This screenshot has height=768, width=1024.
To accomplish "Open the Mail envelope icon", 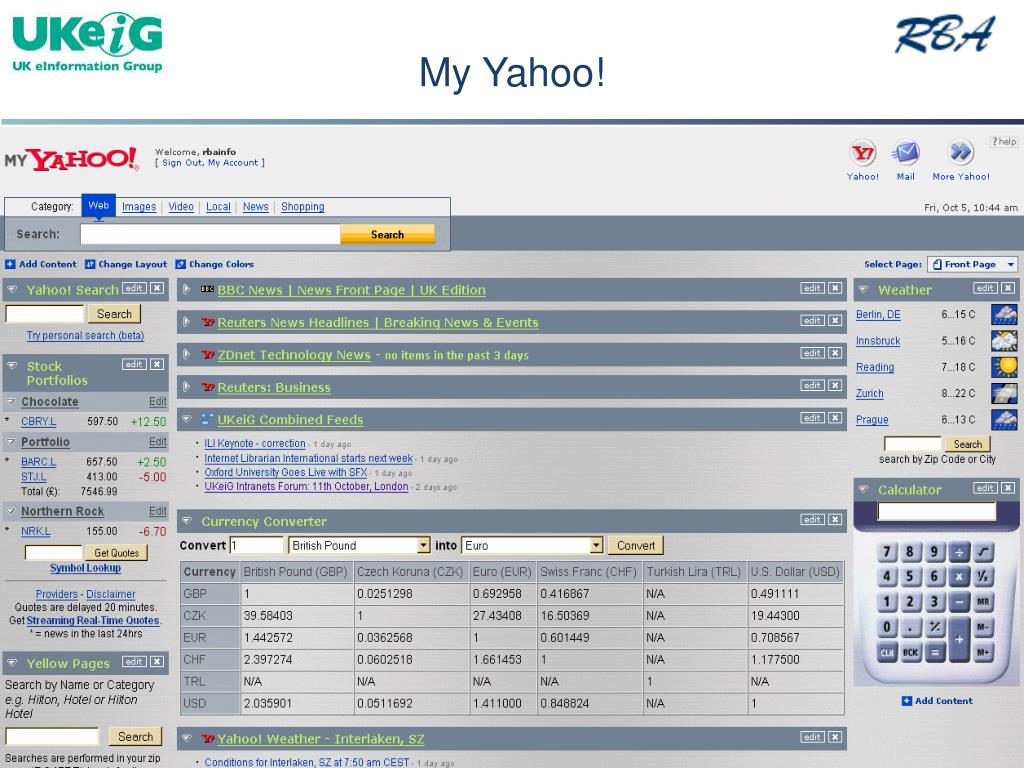I will coord(906,153).
